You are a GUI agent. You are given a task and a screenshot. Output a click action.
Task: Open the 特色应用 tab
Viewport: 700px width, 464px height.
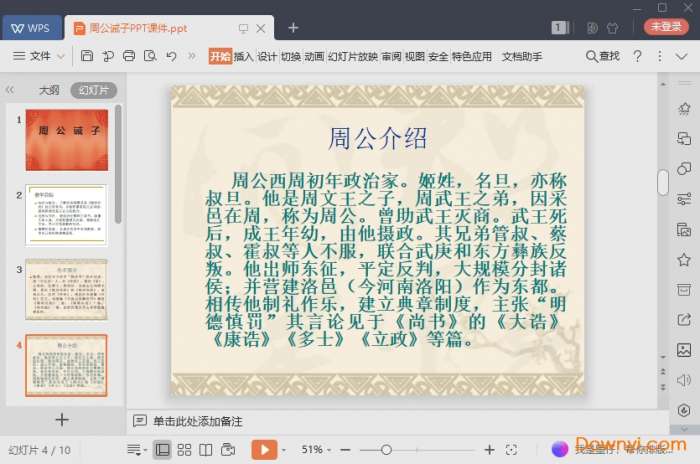coord(471,56)
